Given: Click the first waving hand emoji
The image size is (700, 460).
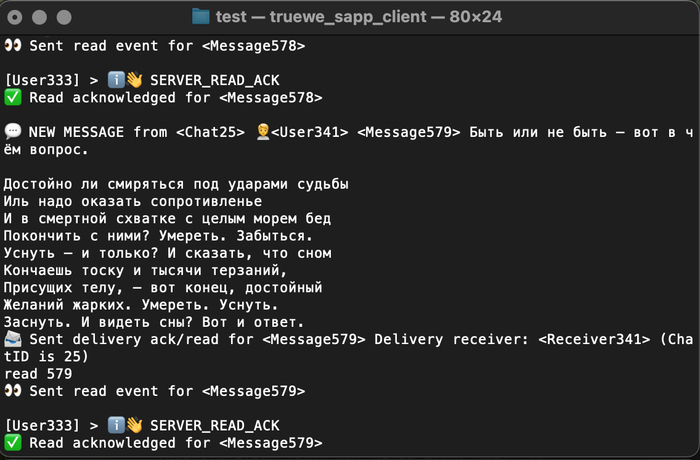Looking at the screenshot, I should [134, 80].
